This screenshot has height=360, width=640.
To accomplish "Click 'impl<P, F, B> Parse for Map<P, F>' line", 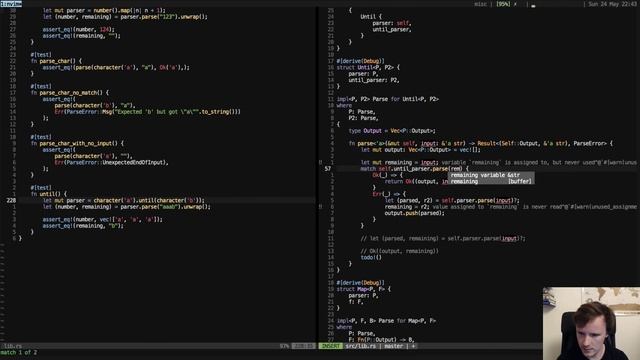I will (x=386, y=321).
